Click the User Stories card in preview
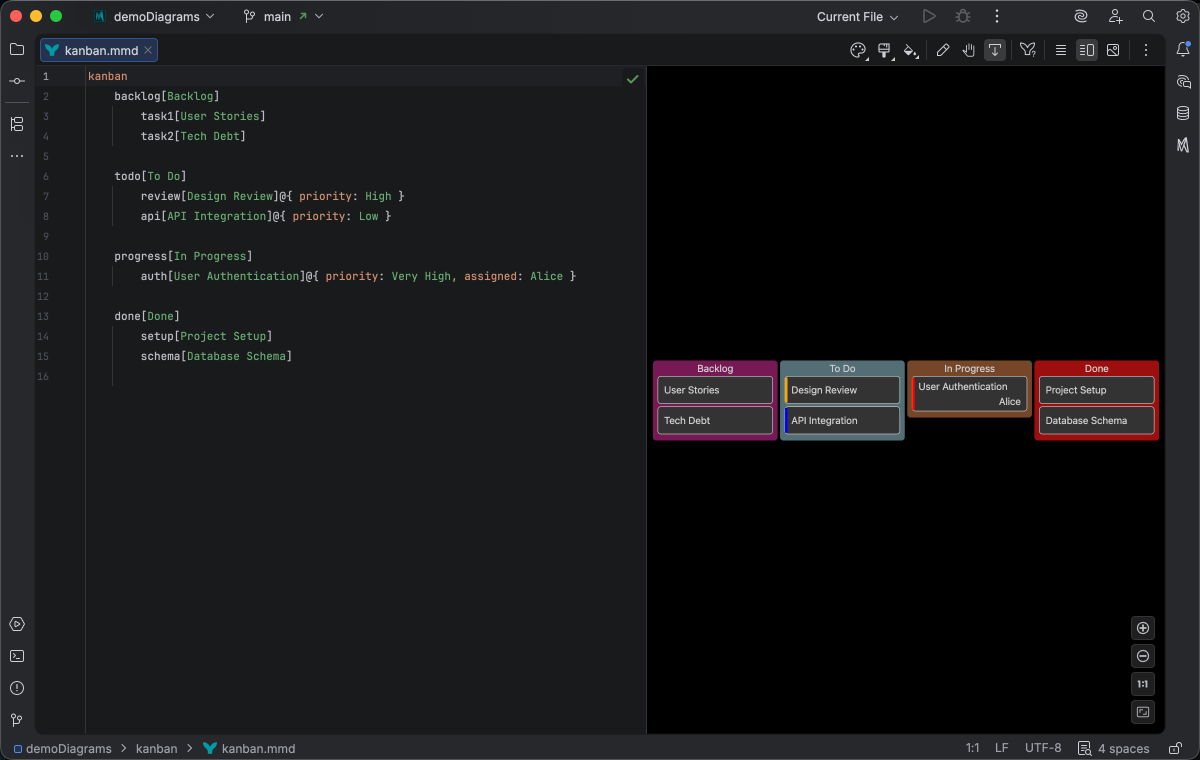The image size is (1200, 760). (715, 390)
